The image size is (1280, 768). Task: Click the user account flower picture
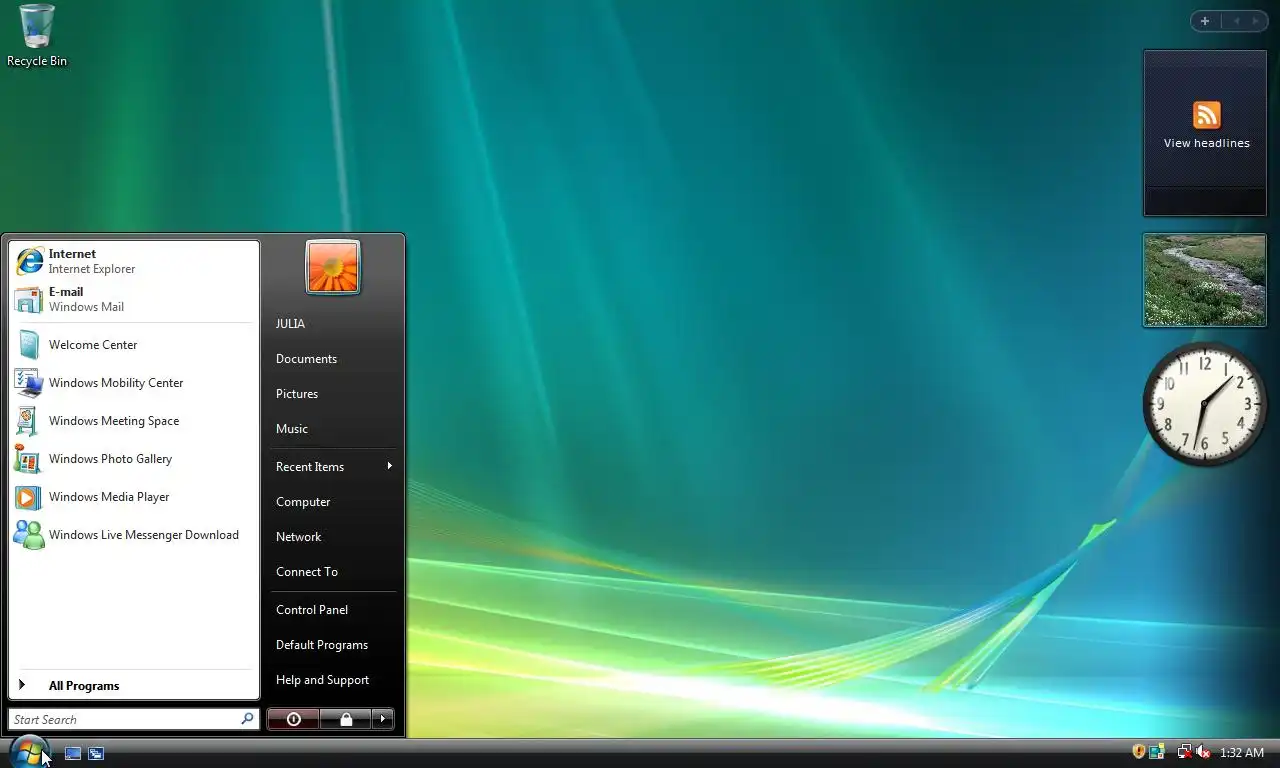click(x=333, y=267)
